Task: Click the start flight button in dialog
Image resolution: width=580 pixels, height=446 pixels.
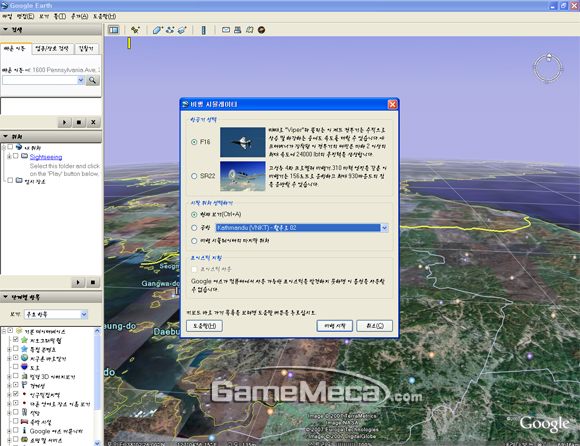Action: (335, 326)
